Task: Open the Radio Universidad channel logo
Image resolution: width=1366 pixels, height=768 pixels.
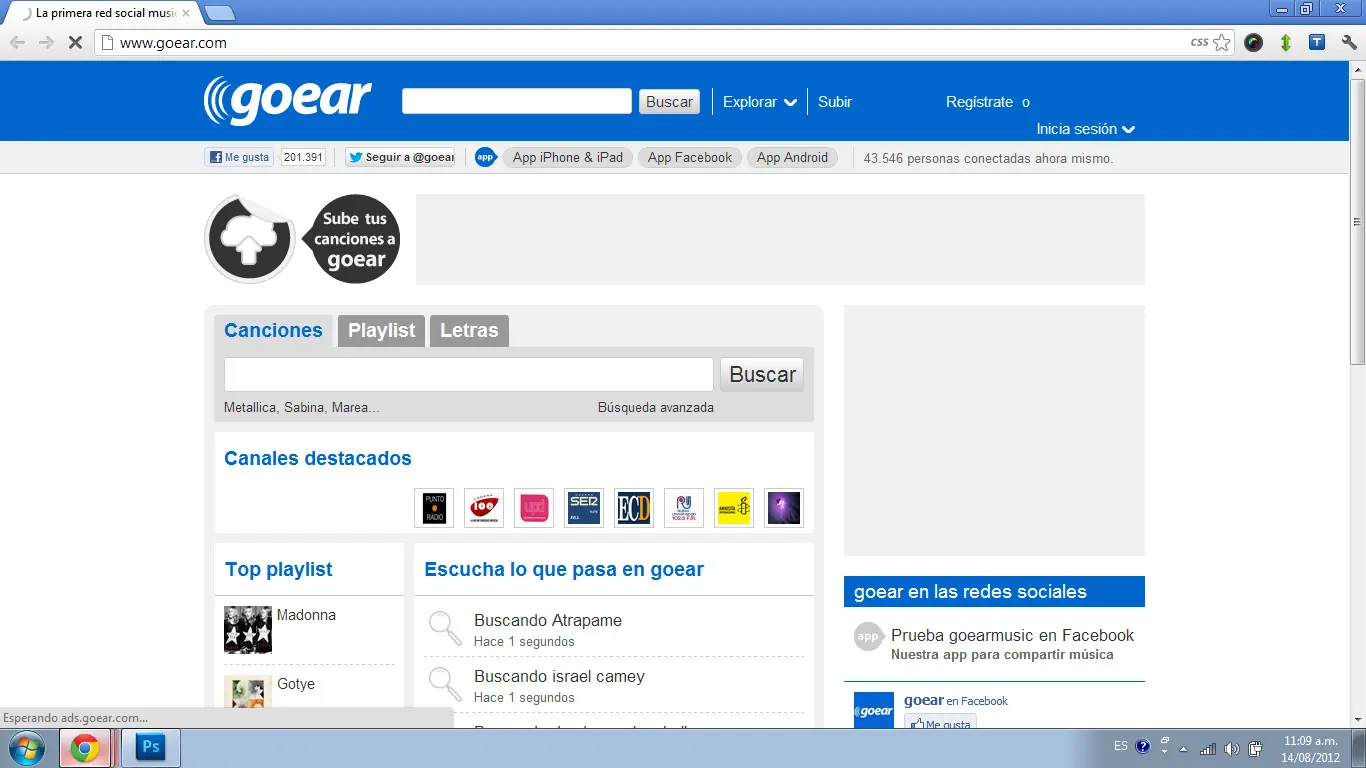Action: tap(684, 508)
